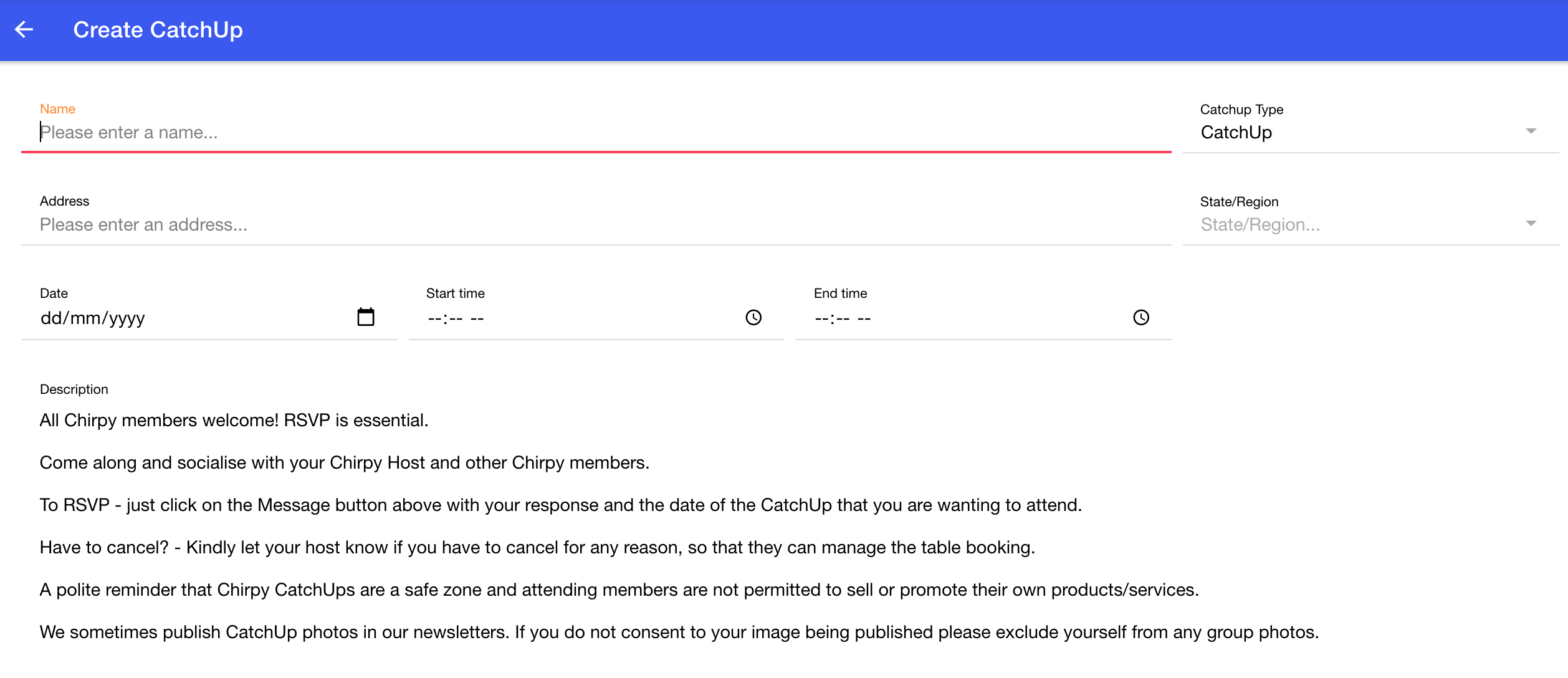Click the orange Name label
The width and height of the screenshot is (1568, 678).
pyautogui.click(x=57, y=108)
